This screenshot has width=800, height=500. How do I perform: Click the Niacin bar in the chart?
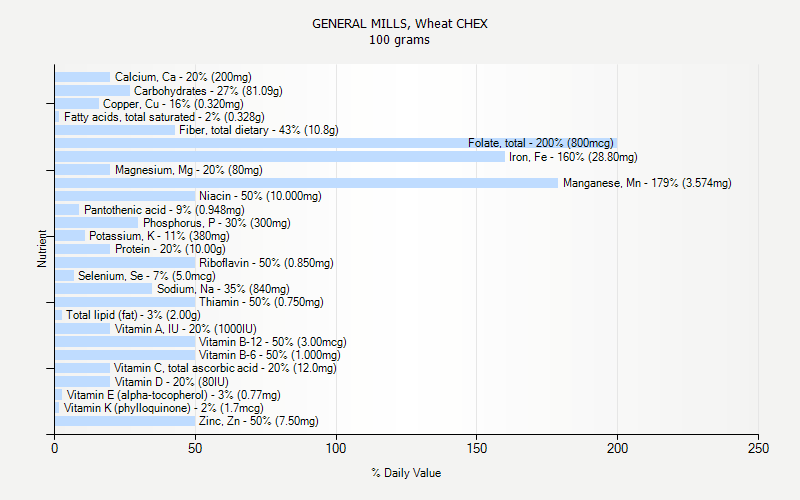[x=125, y=196]
